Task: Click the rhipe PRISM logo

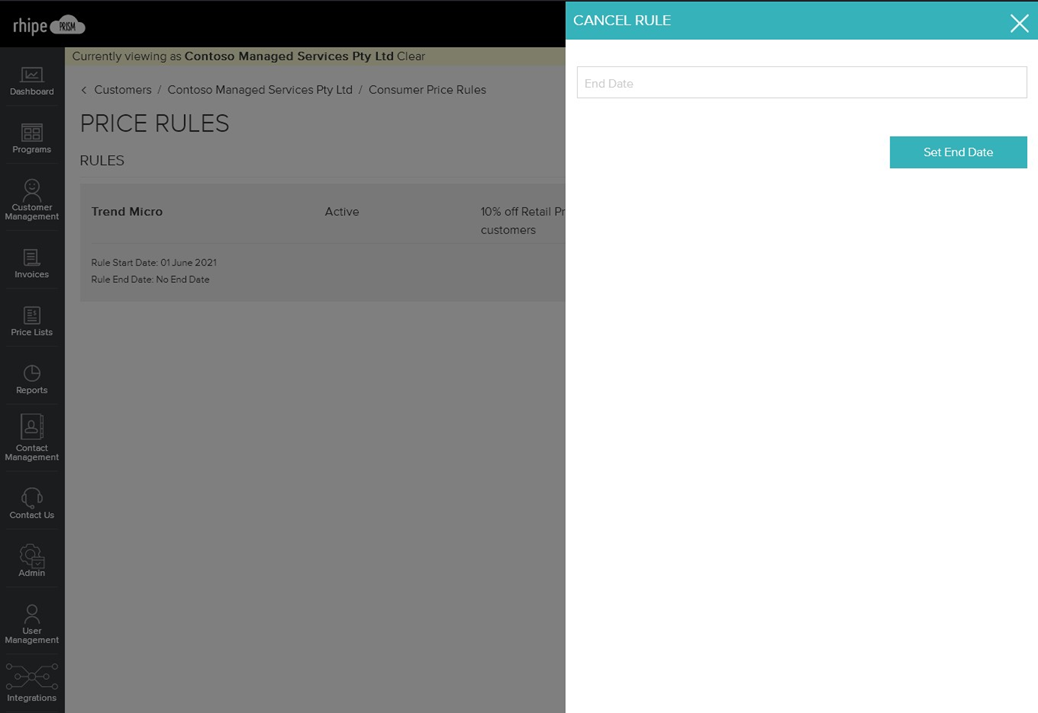Action: point(48,26)
